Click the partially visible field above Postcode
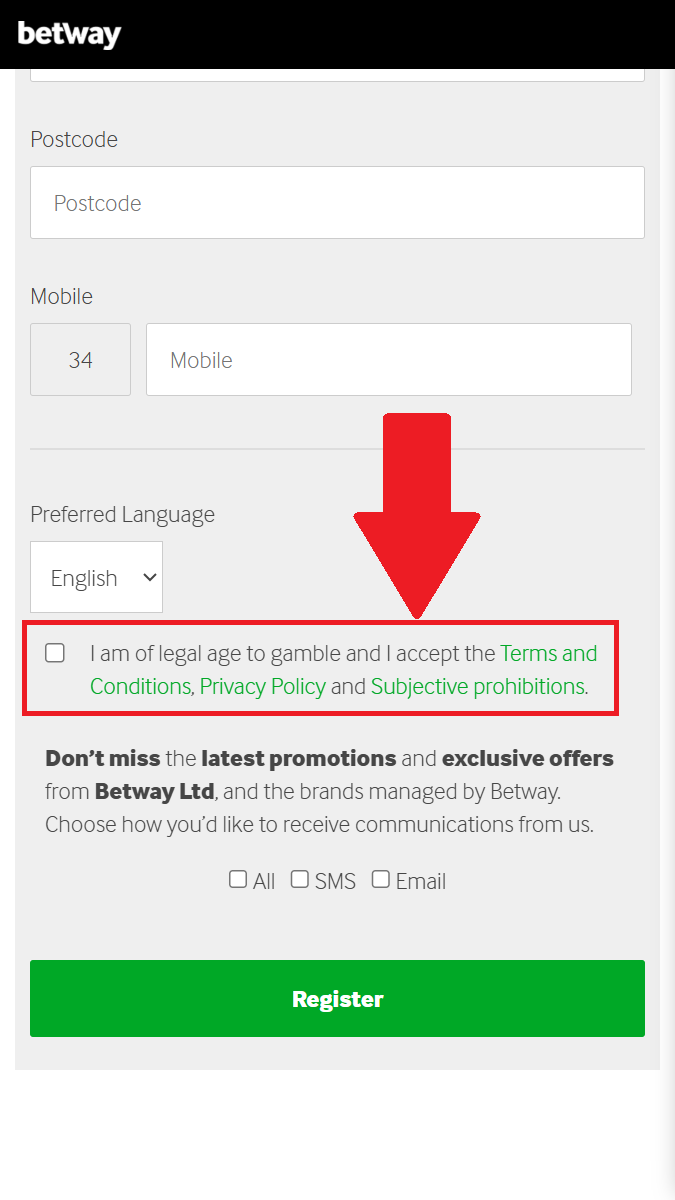 click(337, 74)
